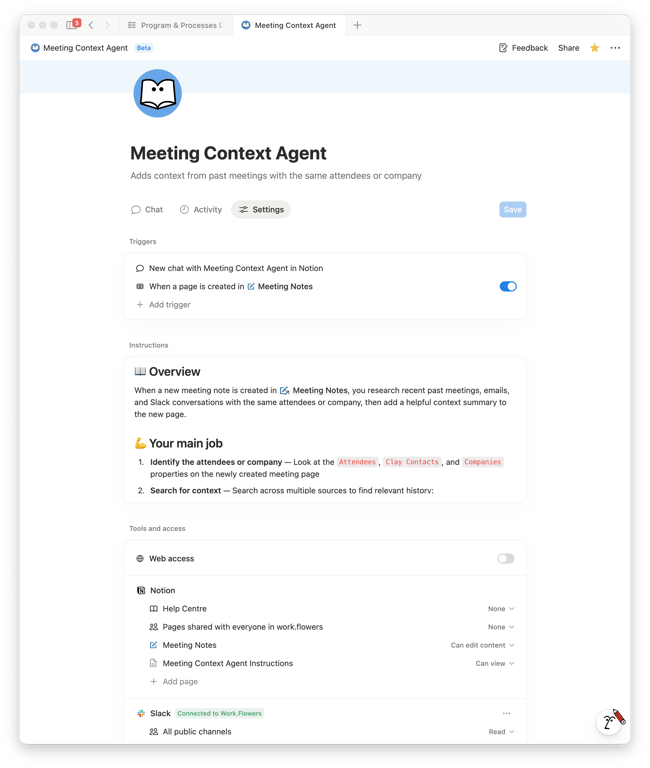650x768 pixels.
Task: Click Add page under Notion
Action: [174, 681]
